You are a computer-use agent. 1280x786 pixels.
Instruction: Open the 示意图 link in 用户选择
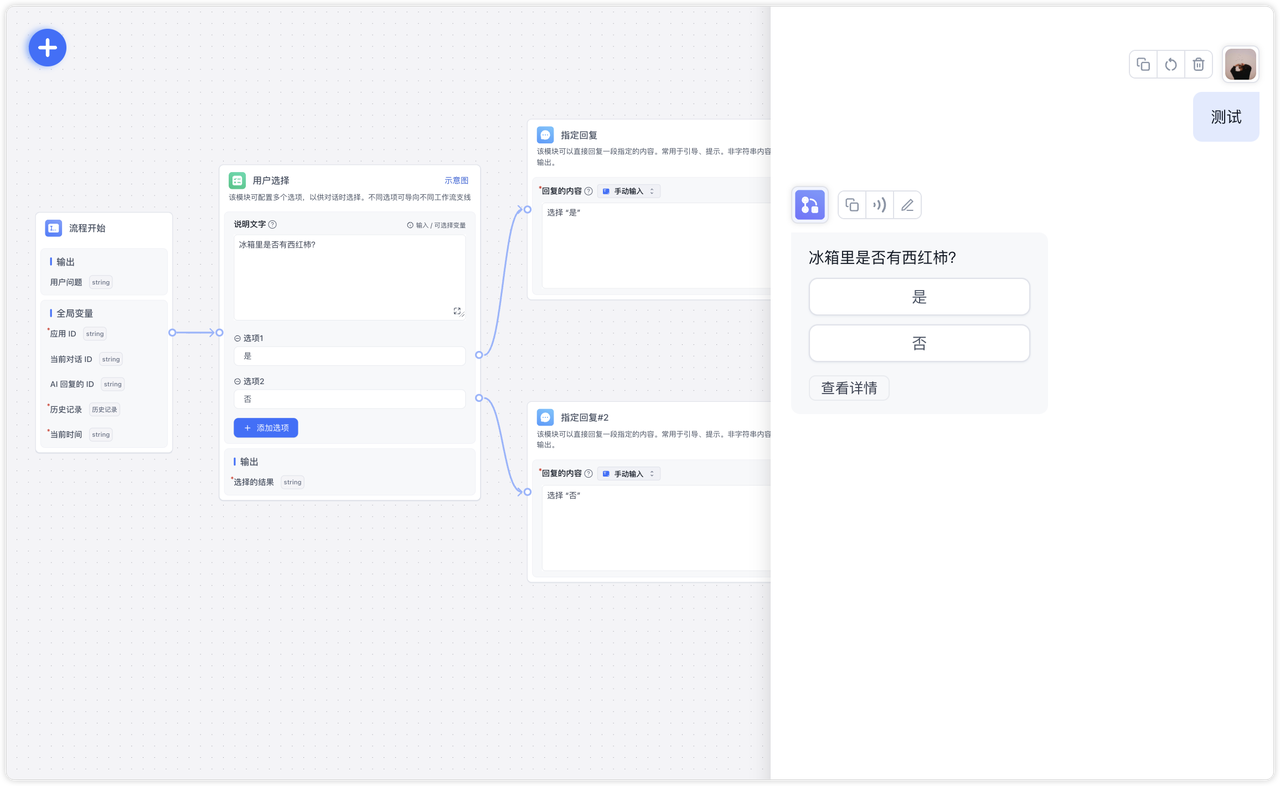pos(456,181)
